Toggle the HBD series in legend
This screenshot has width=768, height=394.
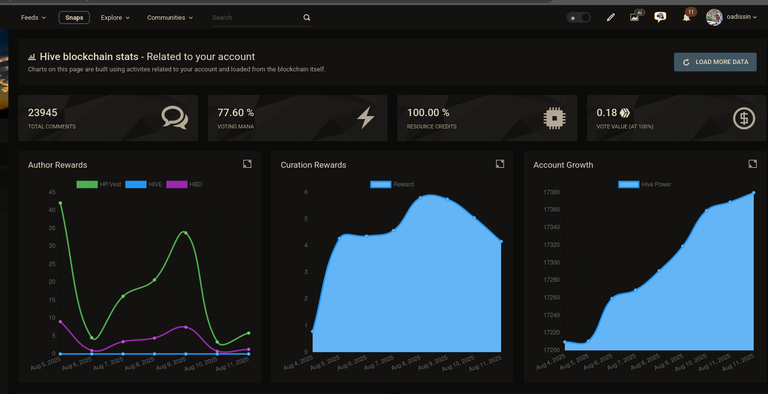pos(184,184)
